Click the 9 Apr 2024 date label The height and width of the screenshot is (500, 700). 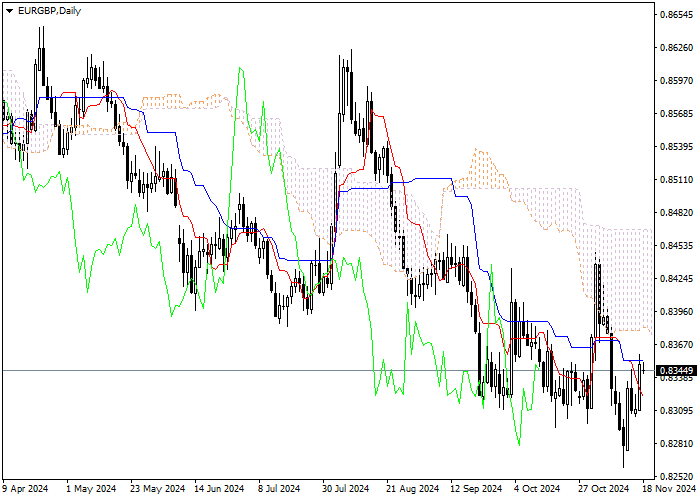click(25, 489)
